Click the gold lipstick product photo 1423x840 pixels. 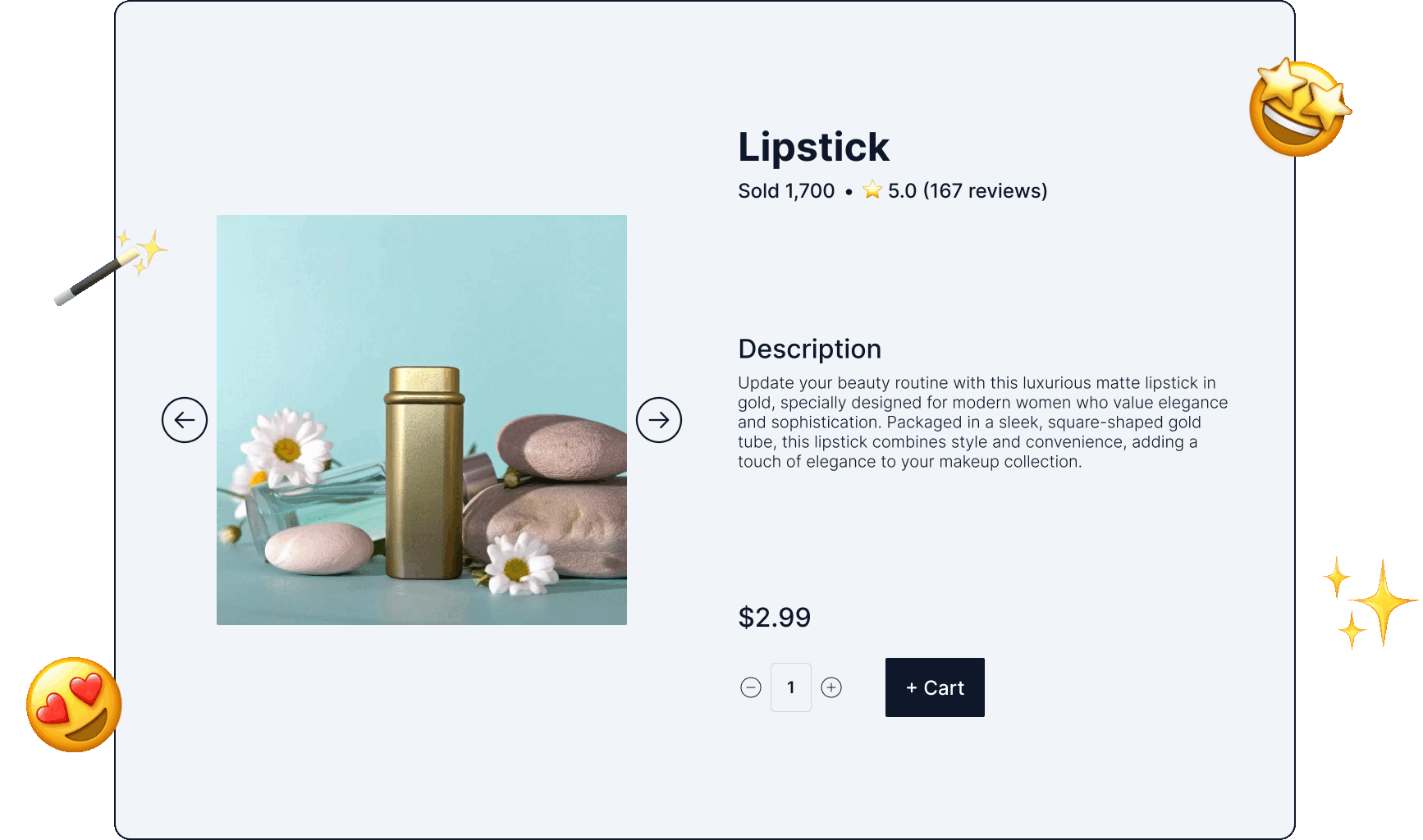[x=422, y=420]
